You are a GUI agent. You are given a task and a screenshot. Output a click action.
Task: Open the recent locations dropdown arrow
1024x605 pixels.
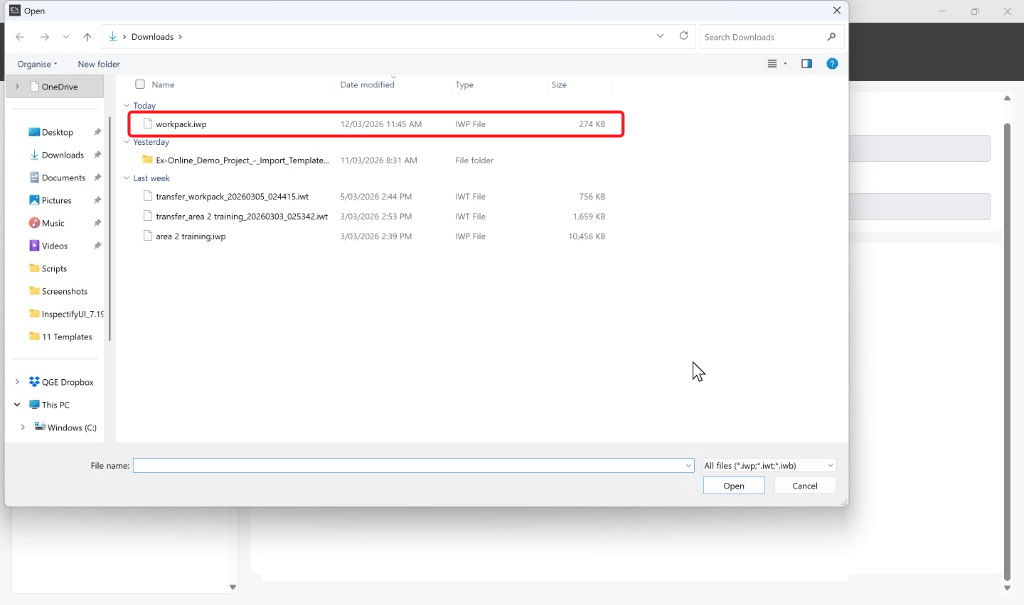point(66,37)
